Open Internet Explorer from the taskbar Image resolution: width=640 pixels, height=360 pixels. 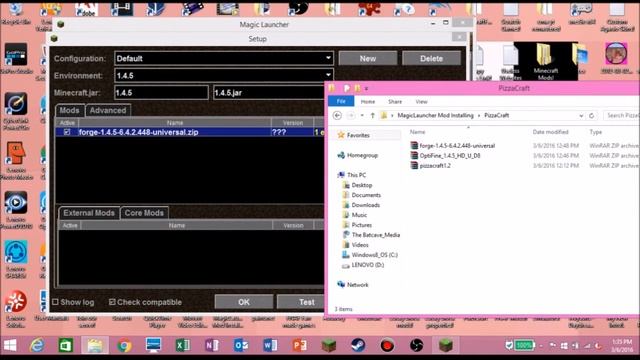click(x=37, y=346)
